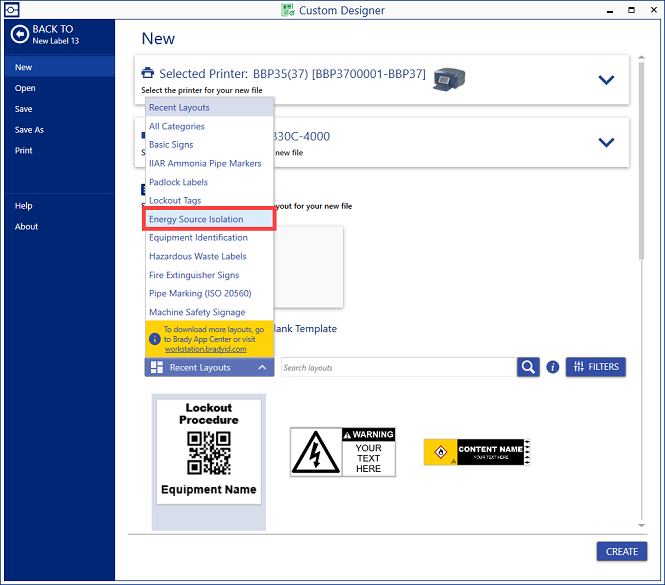The height and width of the screenshot is (585, 665).
Task: Click the search magnifier icon
Action: pyautogui.click(x=528, y=367)
